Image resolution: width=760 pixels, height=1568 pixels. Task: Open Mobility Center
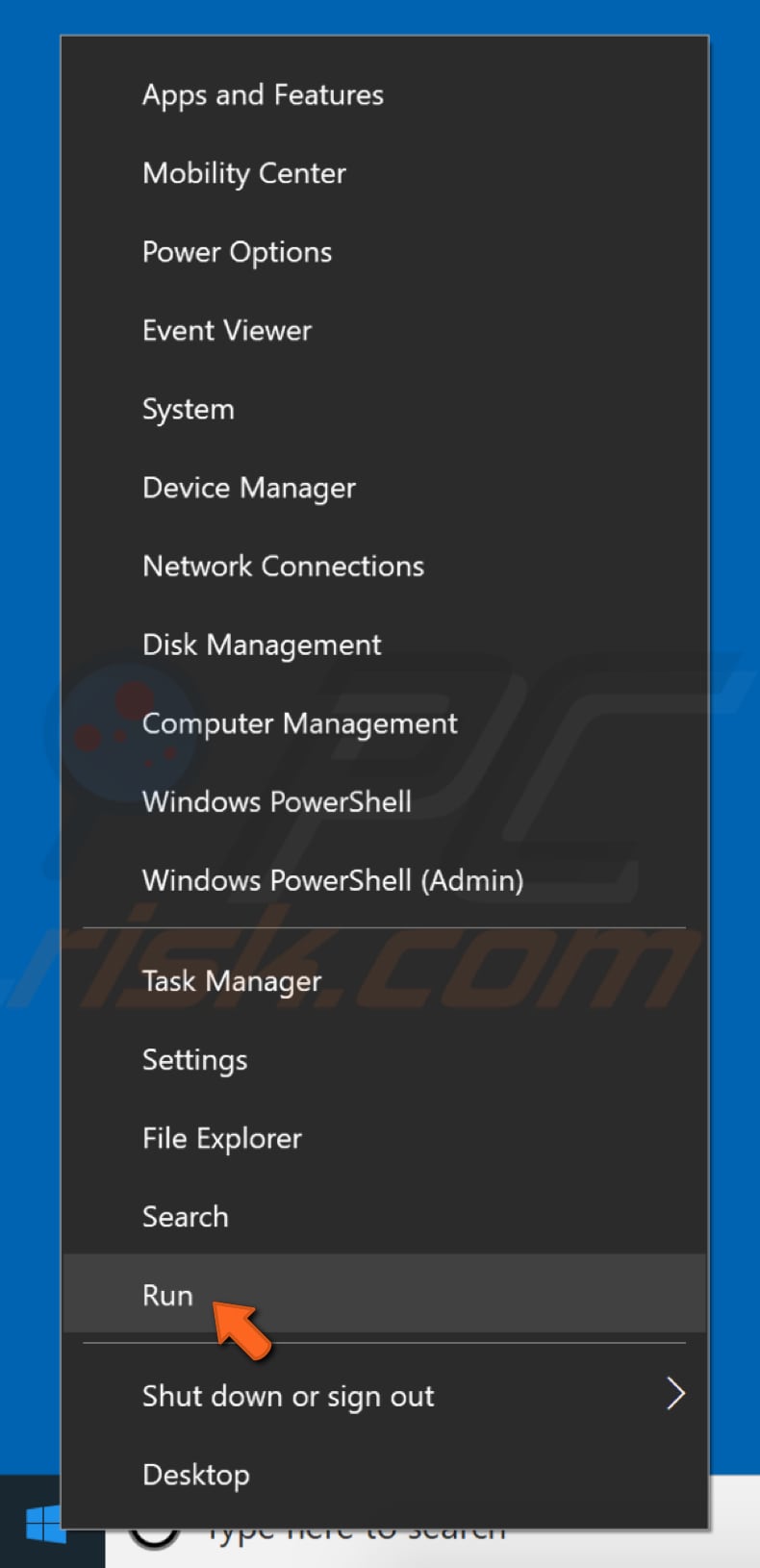click(244, 173)
